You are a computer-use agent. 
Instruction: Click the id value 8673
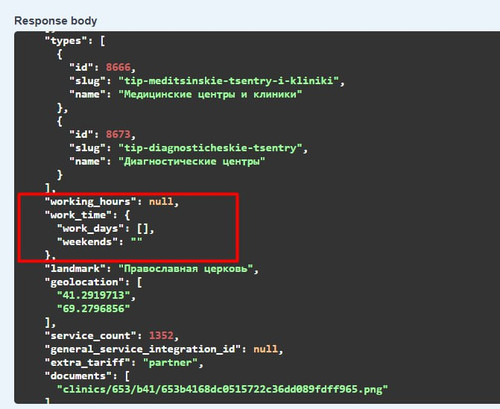pyautogui.click(x=118, y=134)
